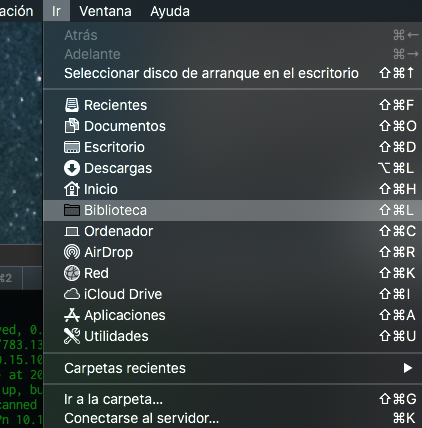Choose Ordenador from the menu
422x428 pixels.
tap(232, 231)
